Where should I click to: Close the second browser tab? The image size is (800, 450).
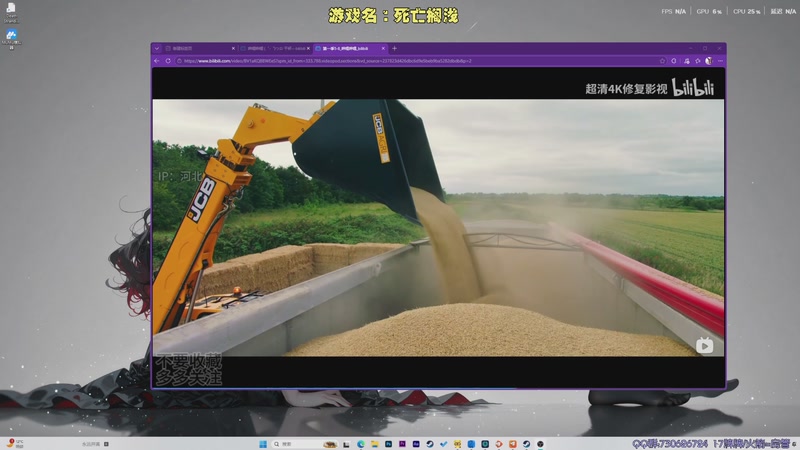(x=308, y=48)
